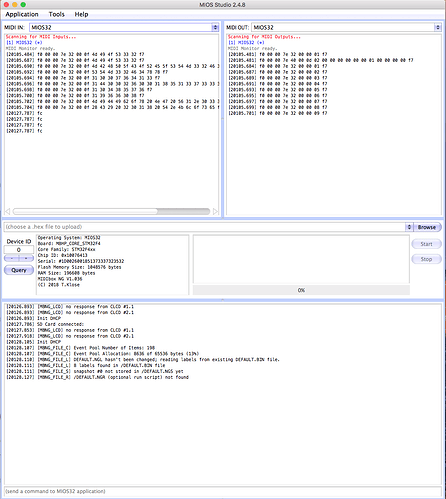Screen dimensions: 446x499
Task: Open the Help menu
Action: coord(81,14)
